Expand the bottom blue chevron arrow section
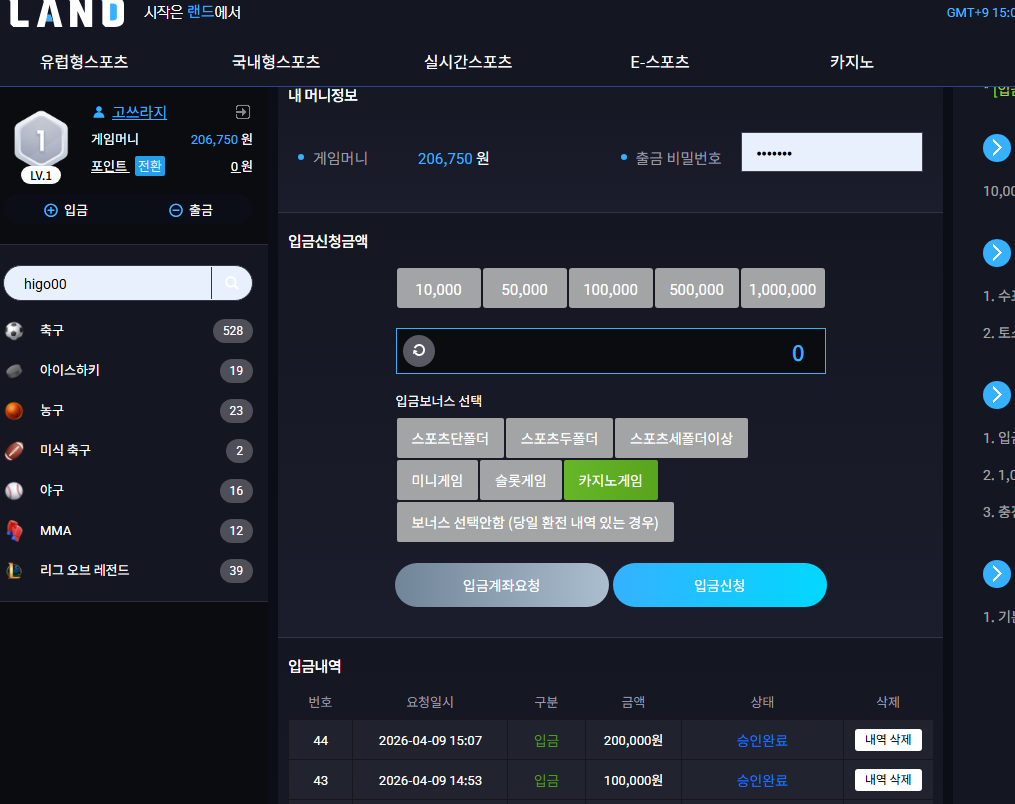 point(996,574)
